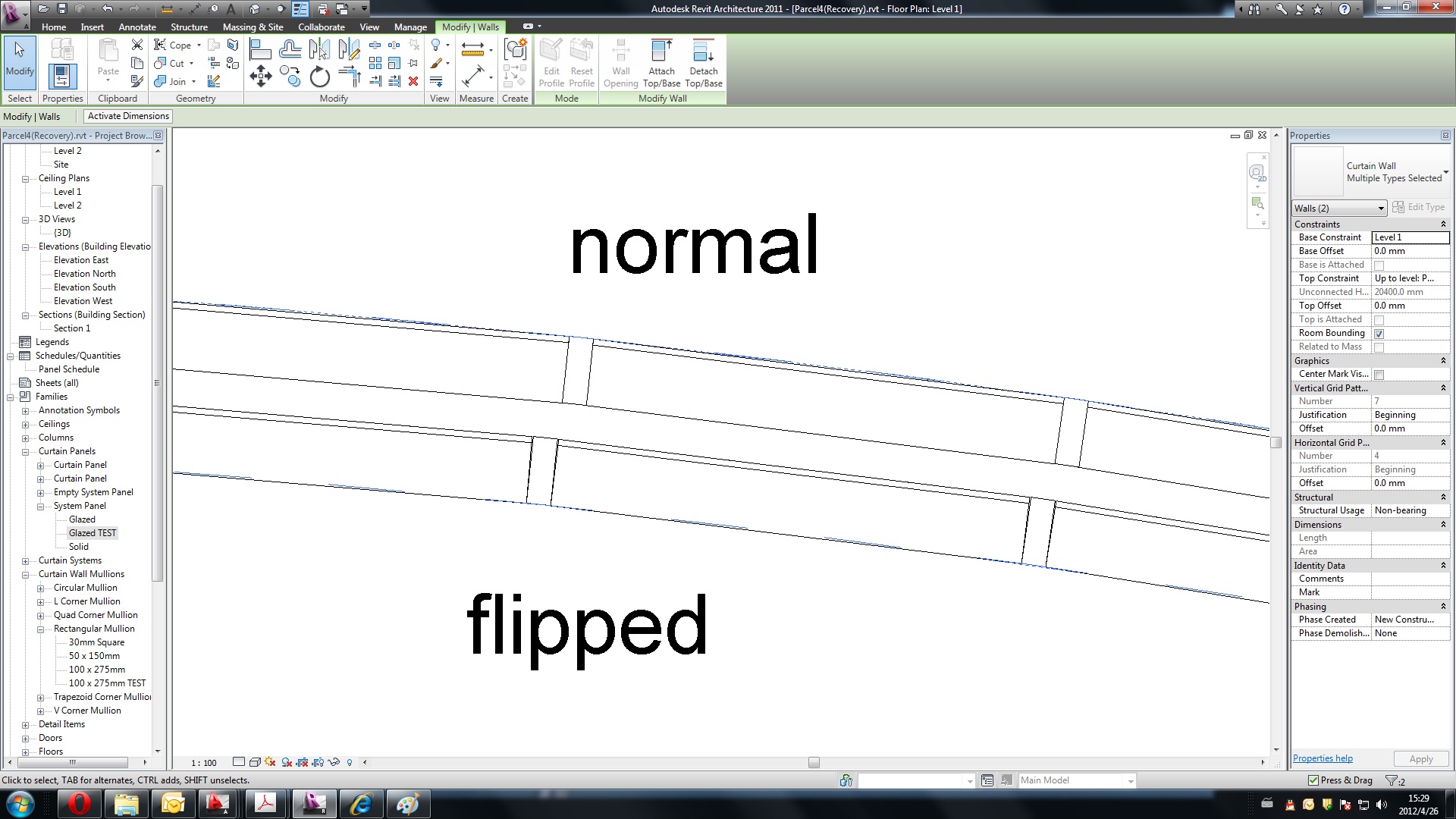Click the Activate Dimensions button
The width and height of the screenshot is (1456, 819).
pyautogui.click(x=128, y=116)
